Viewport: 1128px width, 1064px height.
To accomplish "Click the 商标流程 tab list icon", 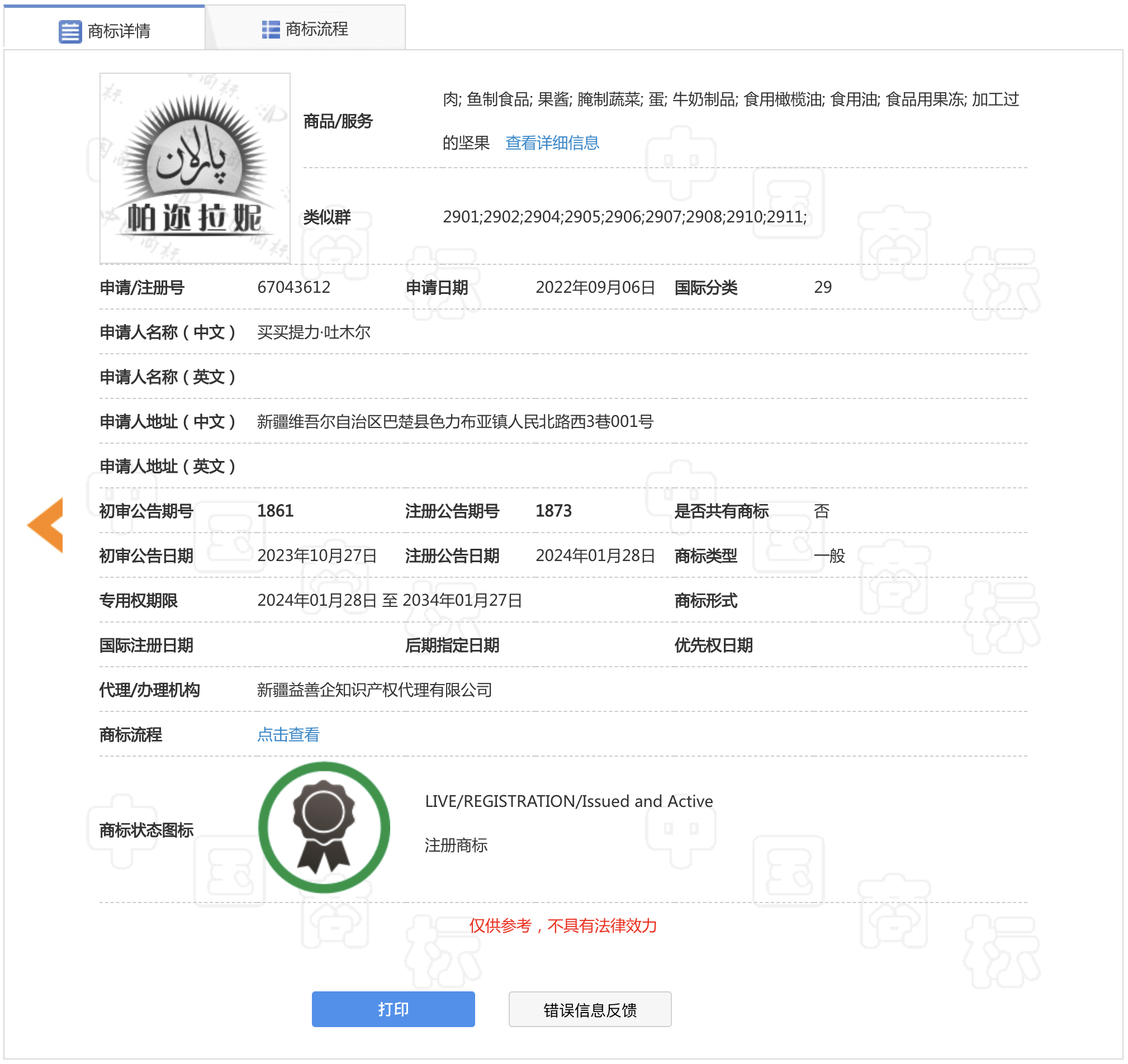I will (x=271, y=29).
